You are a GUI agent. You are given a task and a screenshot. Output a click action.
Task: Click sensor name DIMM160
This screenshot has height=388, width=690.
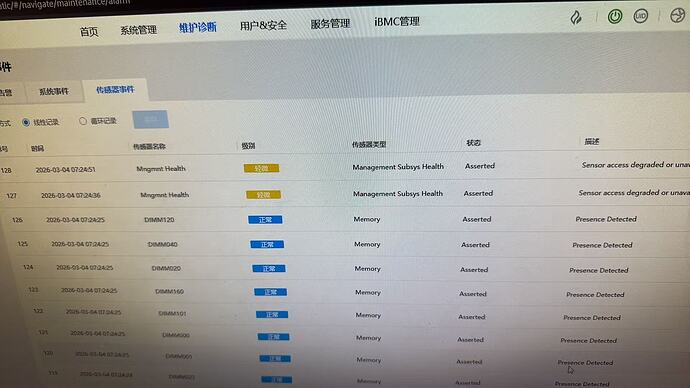(169, 291)
